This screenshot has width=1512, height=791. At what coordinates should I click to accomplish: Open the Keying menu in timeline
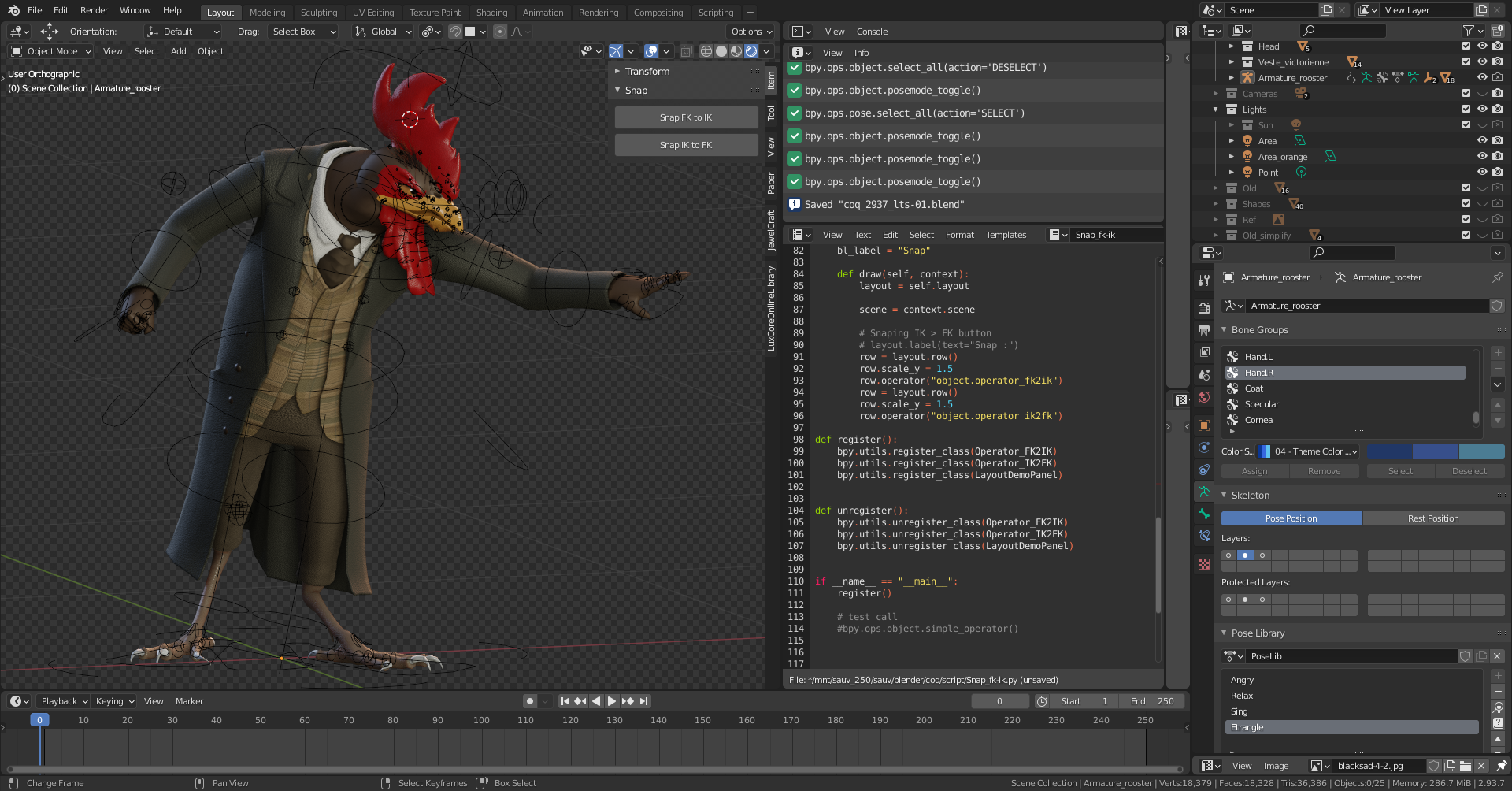(x=115, y=701)
